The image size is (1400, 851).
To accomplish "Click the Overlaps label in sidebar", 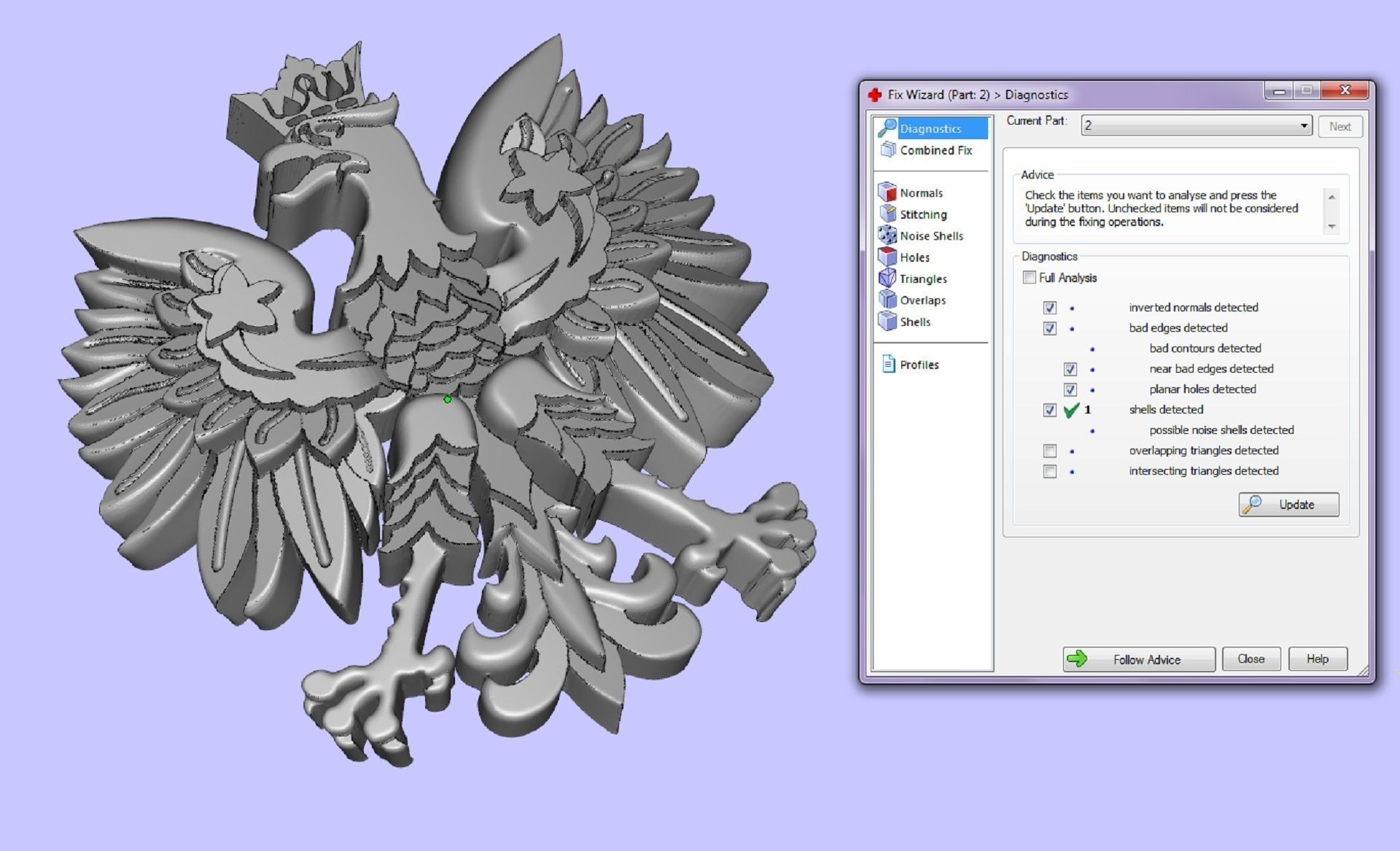I will pos(922,300).
